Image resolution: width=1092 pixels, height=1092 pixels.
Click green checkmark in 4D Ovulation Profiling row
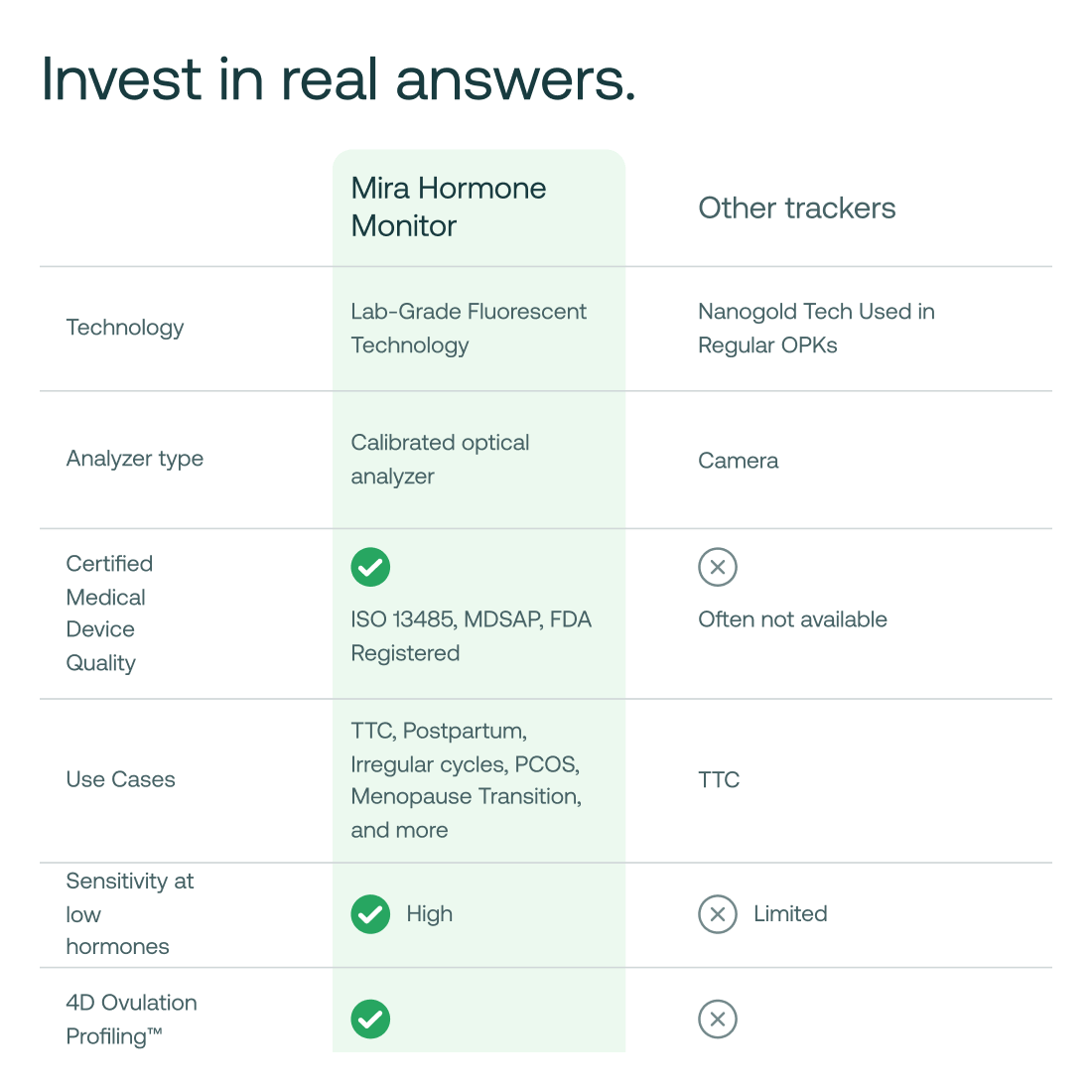pyautogui.click(x=370, y=1019)
